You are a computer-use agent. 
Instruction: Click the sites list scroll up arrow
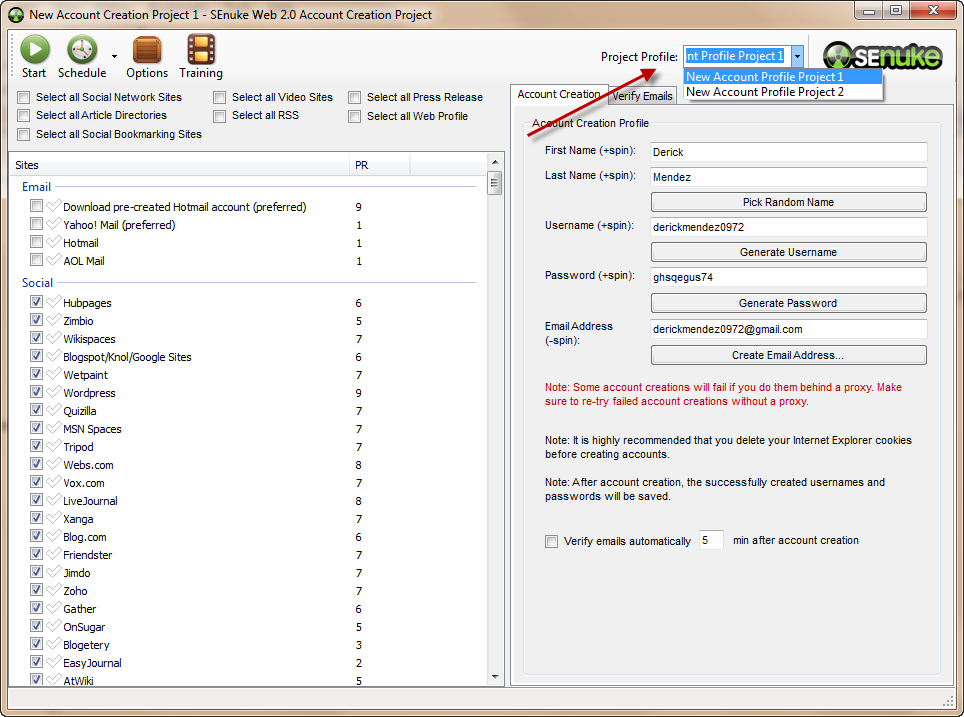click(495, 162)
